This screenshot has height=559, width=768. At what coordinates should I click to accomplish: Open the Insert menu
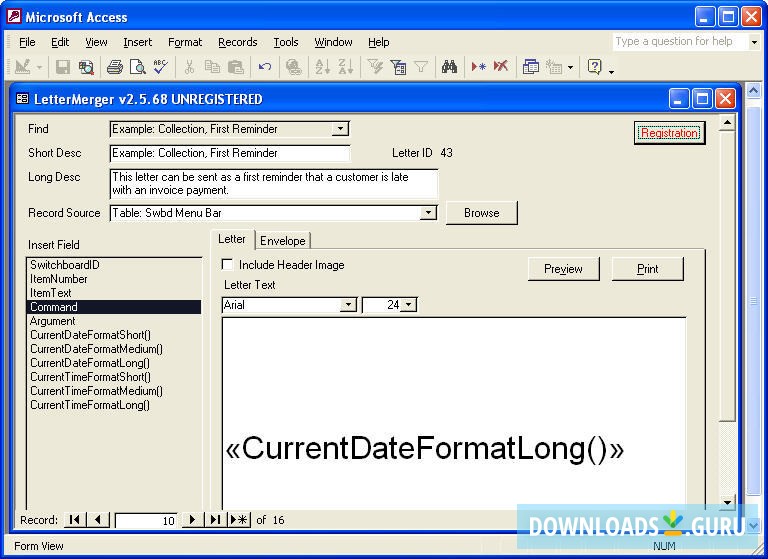coord(138,42)
